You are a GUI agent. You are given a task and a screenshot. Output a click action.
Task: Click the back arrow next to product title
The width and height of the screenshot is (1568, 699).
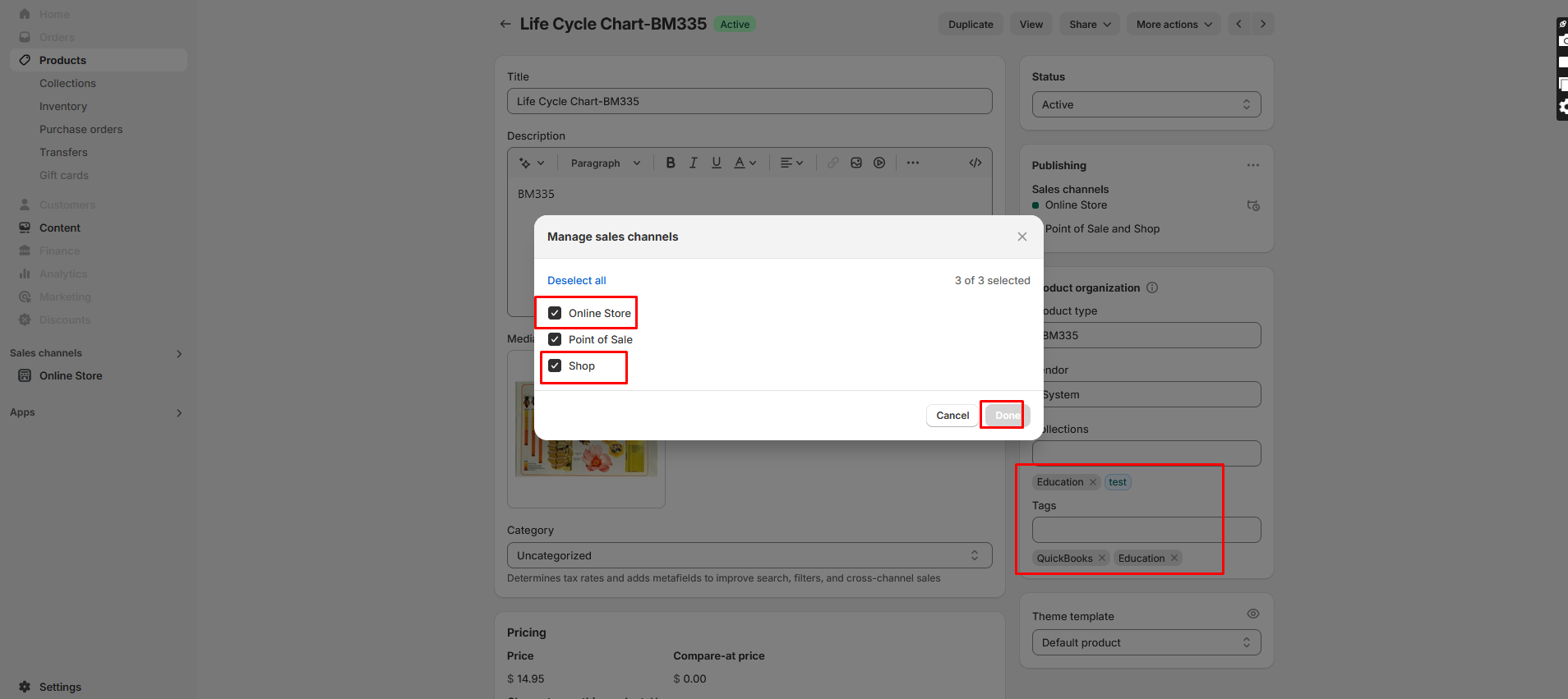pos(505,24)
